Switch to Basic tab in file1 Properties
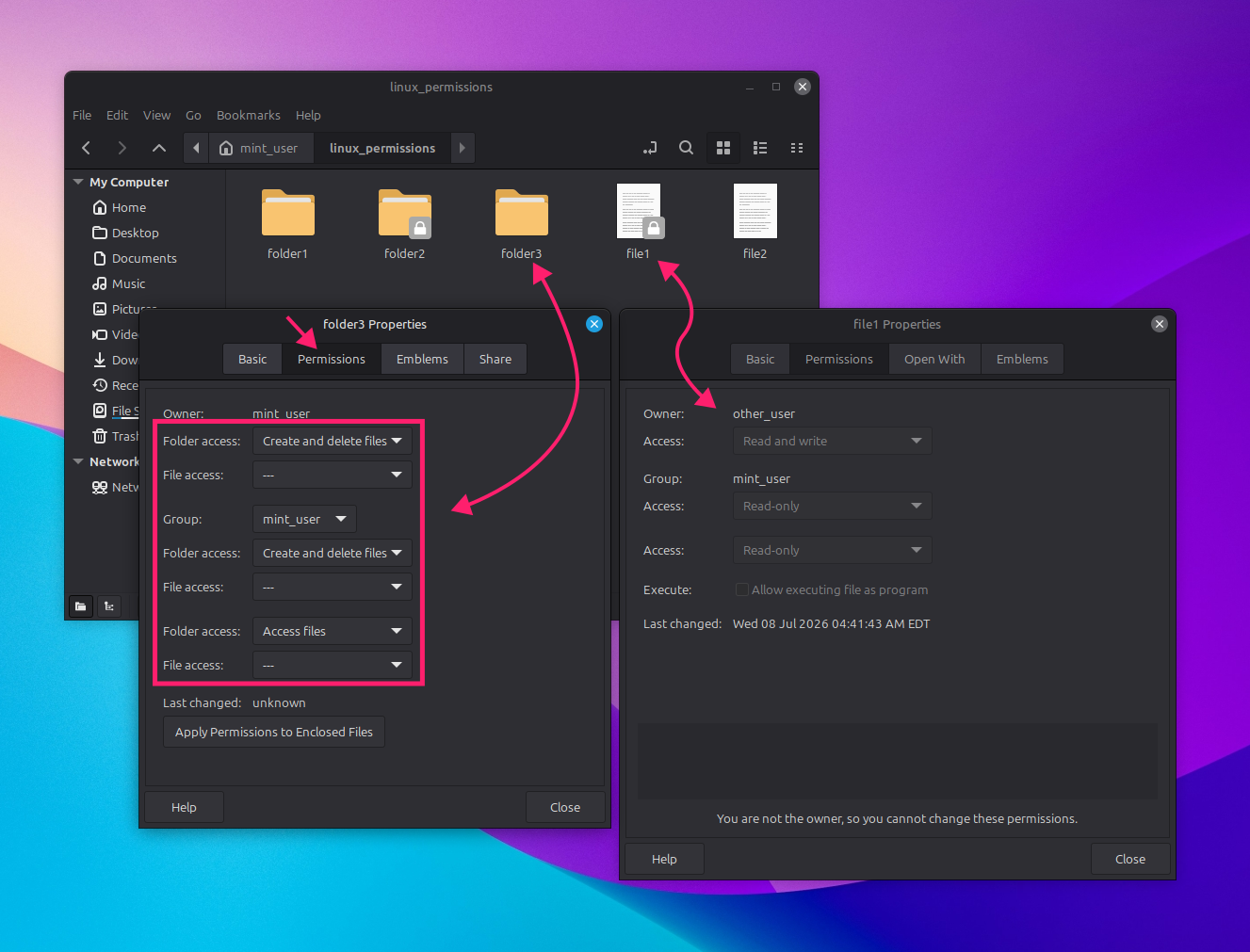The image size is (1250, 952). pyautogui.click(x=760, y=359)
